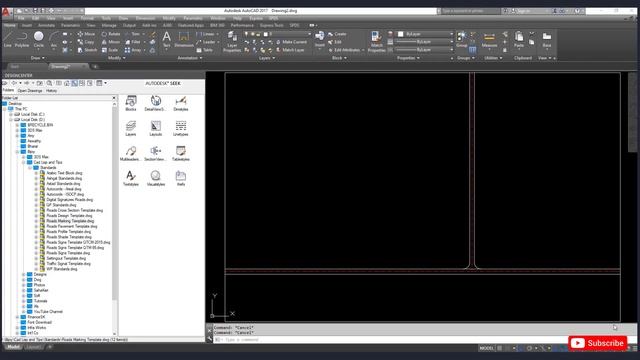Select Traffic Signal Template.dwg in tree
Viewport: 640px width, 360px height.
69,264
